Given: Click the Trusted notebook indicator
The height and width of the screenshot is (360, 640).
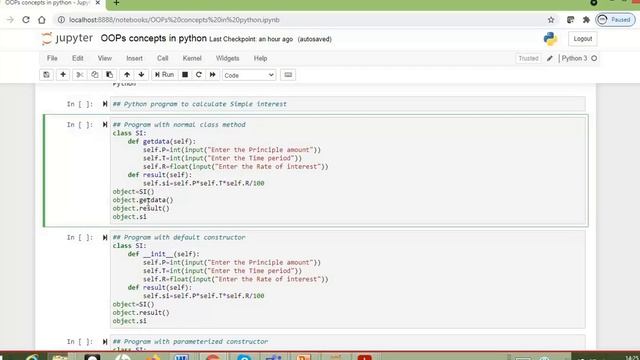Looking at the screenshot, I should pyautogui.click(x=528, y=58).
